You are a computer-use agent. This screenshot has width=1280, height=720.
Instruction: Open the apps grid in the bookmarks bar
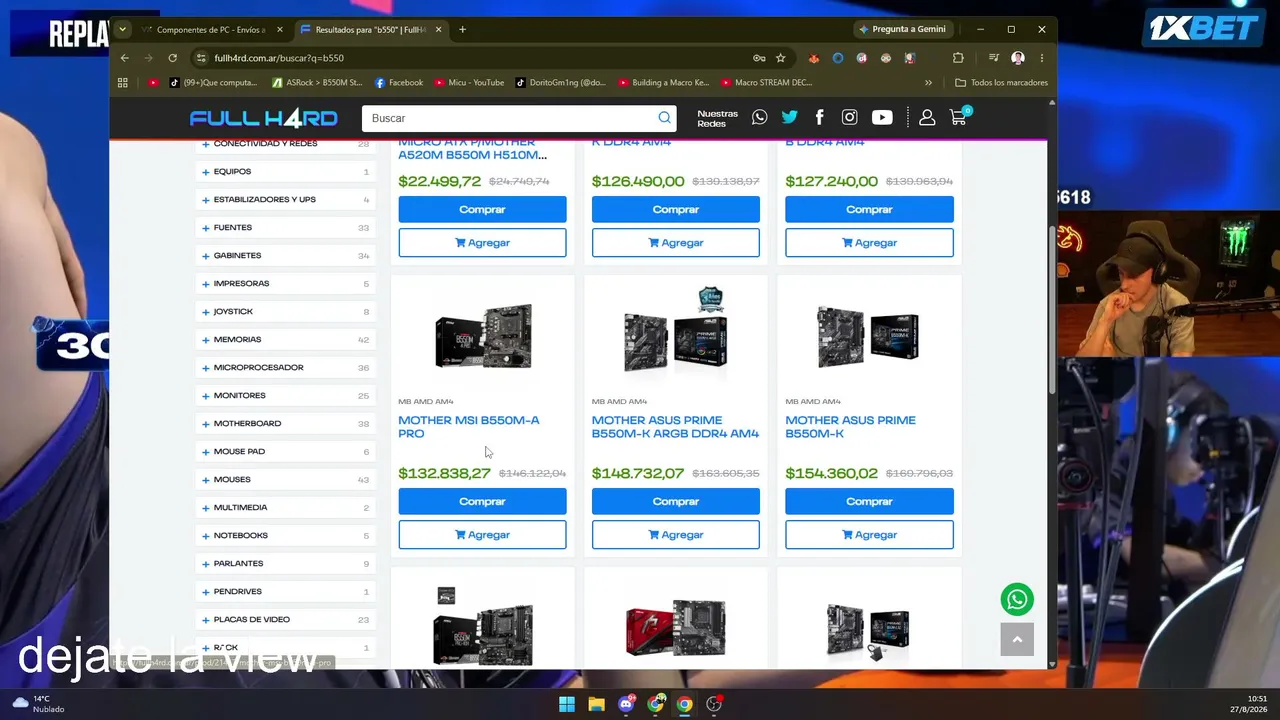[123, 83]
